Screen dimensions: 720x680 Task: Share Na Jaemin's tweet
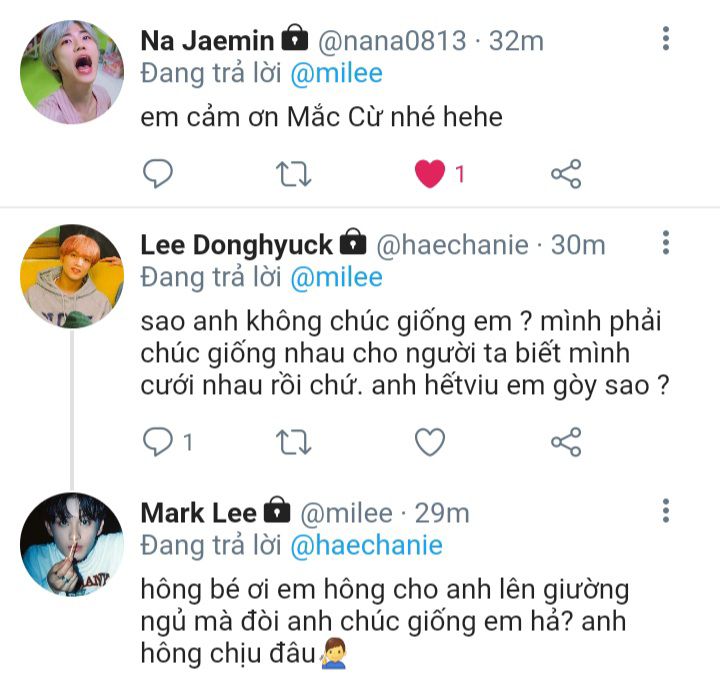pos(566,175)
